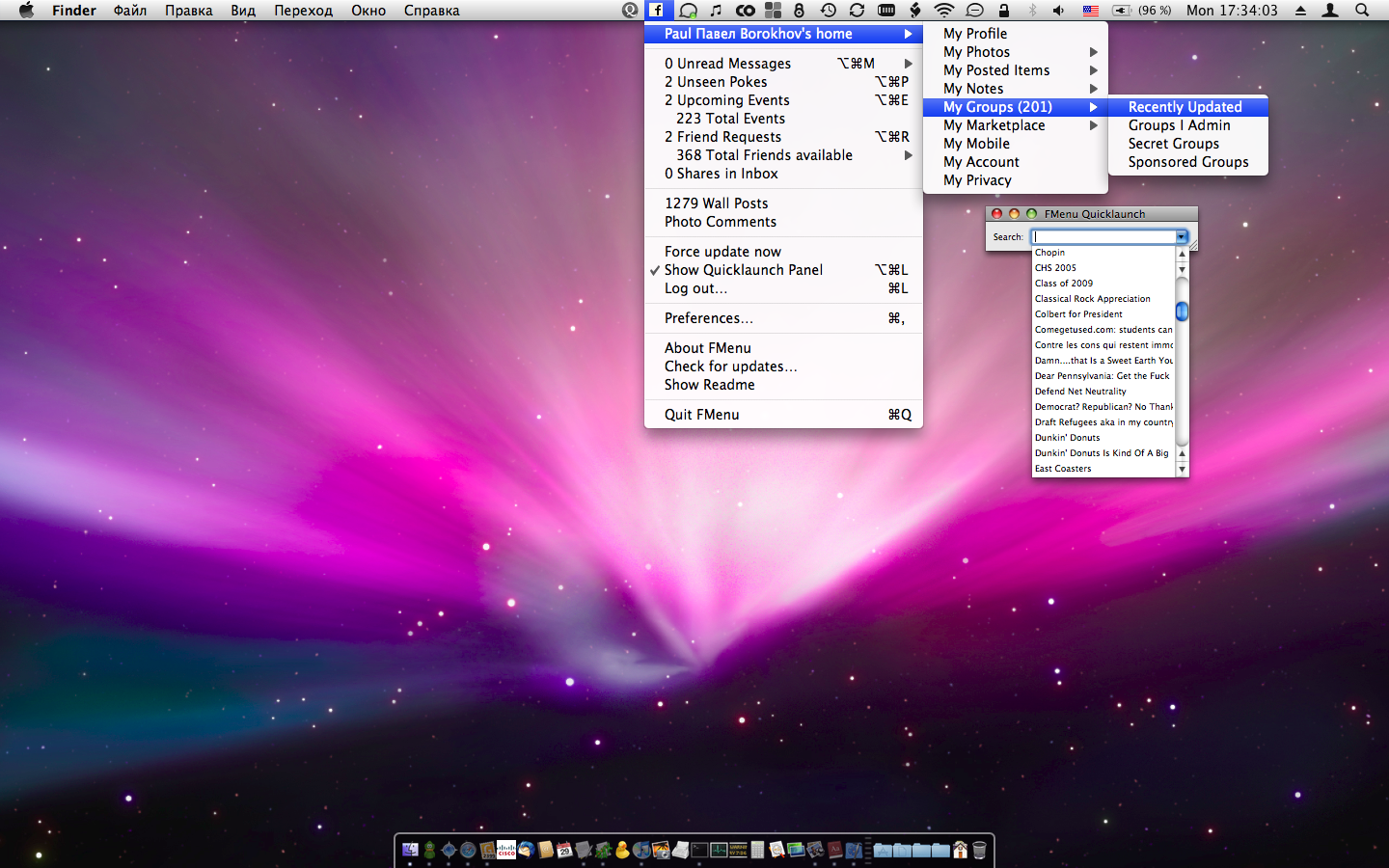Open About FMenu

click(x=783, y=348)
